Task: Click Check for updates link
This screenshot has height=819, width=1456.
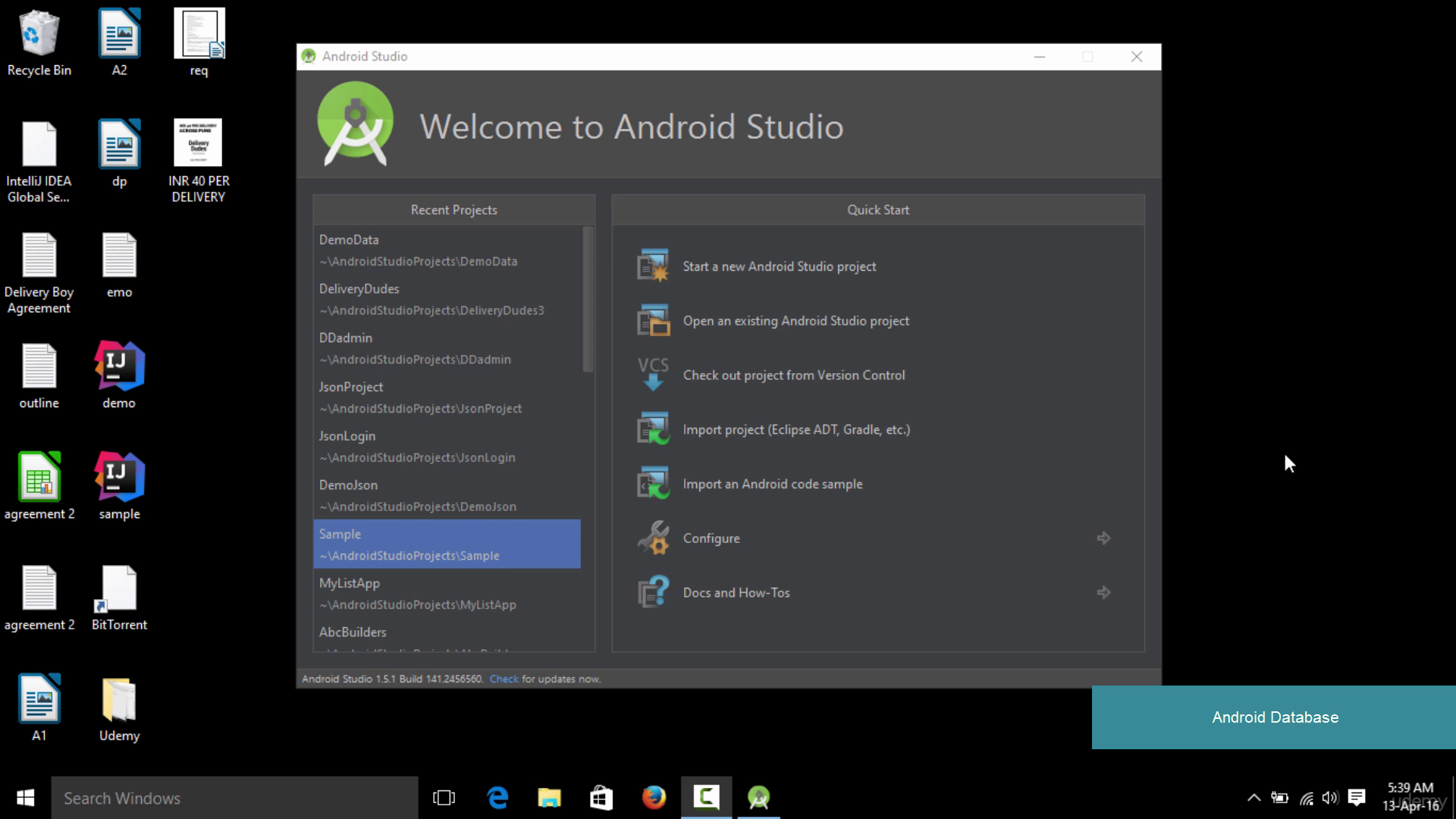Action: [504, 679]
